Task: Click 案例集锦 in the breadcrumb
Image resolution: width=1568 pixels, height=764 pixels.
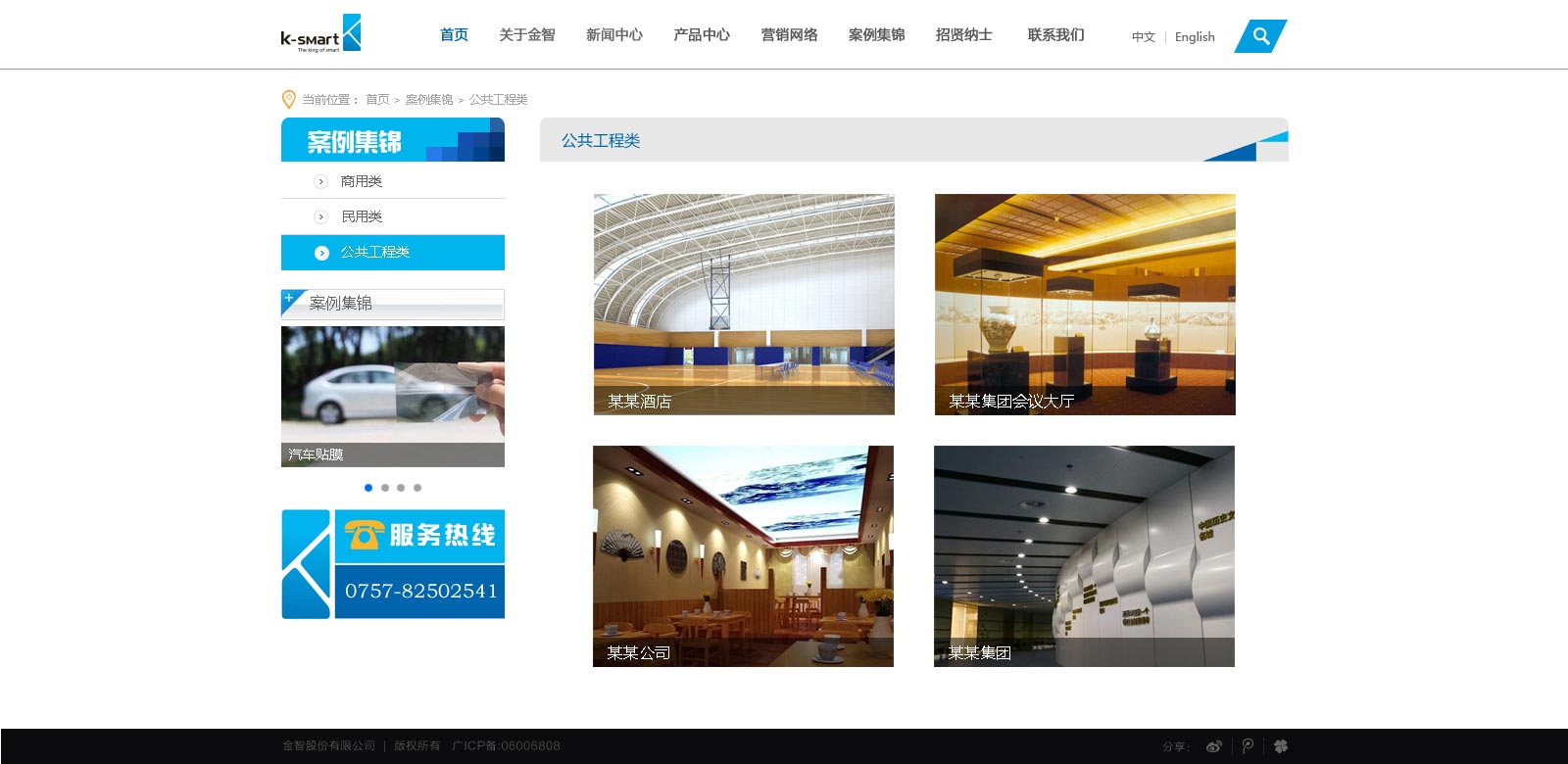Action: pos(428,100)
